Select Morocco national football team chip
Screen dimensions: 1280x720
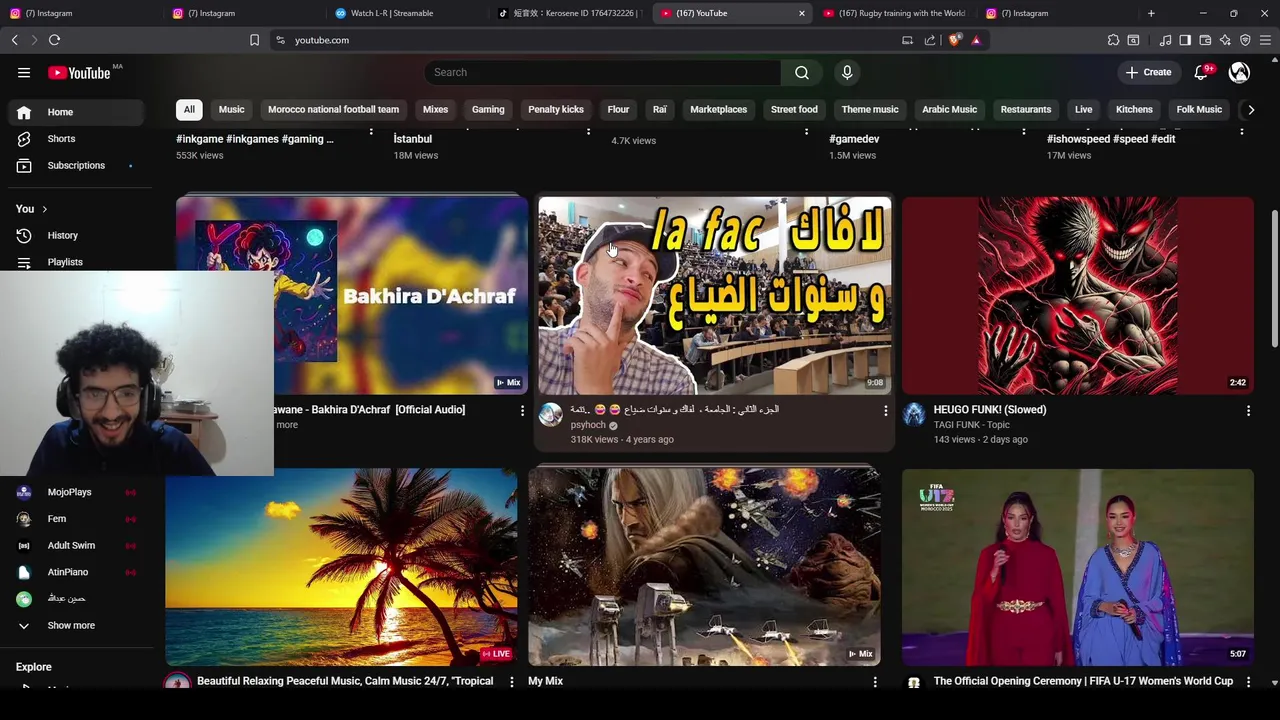pyautogui.click(x=333, y=109)
